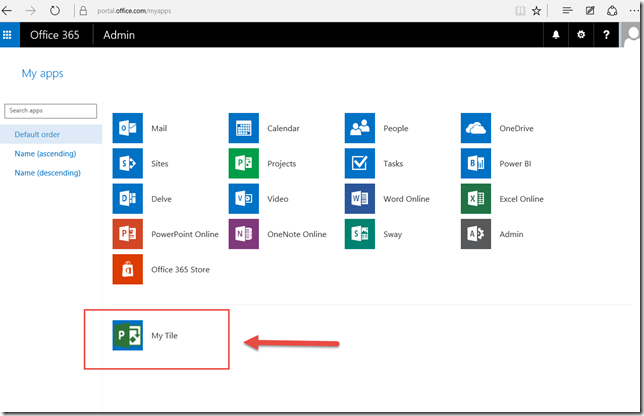Click the Projects label text
The image size is (644, 416).
[x=282, y=163]
